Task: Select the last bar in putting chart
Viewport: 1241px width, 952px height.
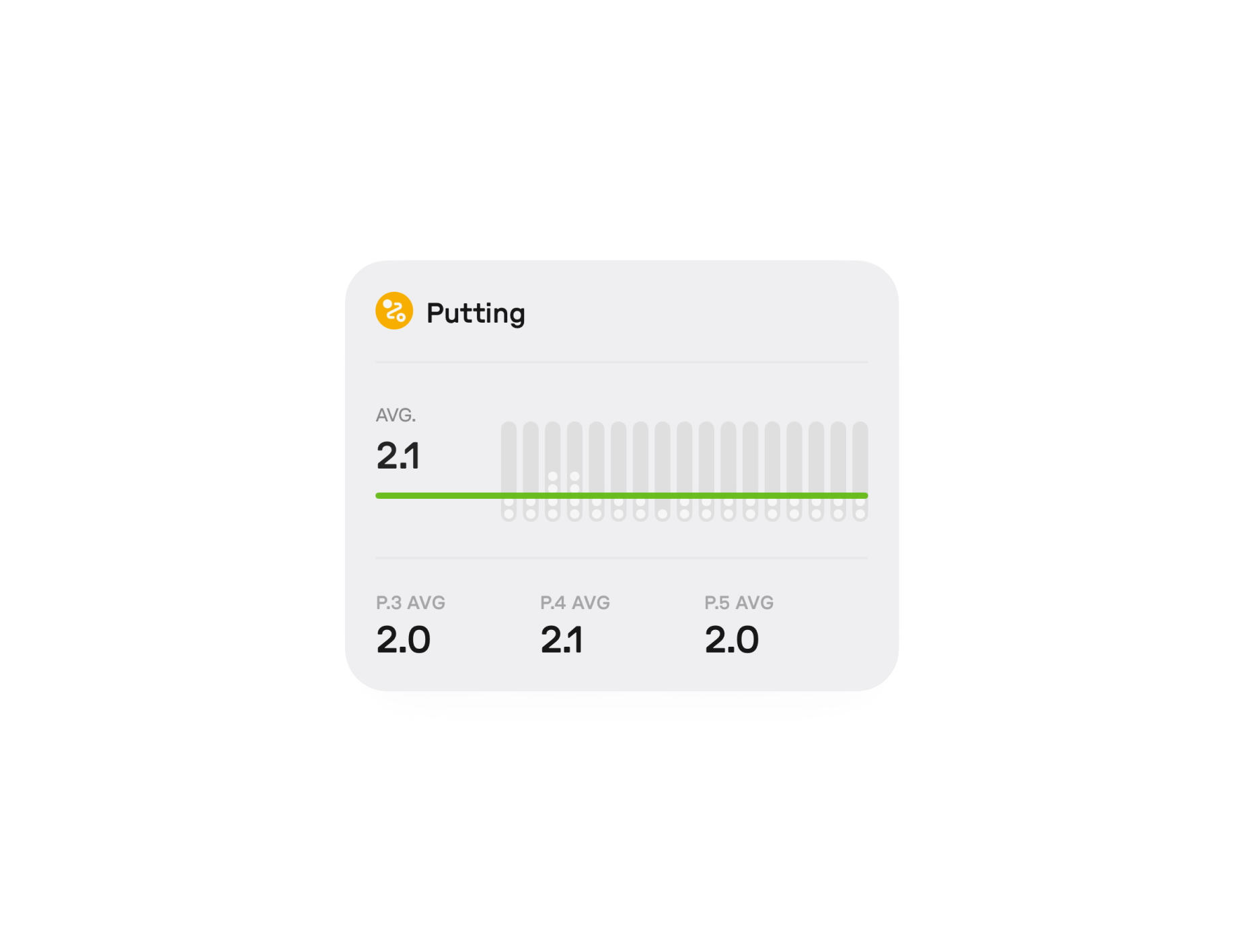Action: click(860, 471)
